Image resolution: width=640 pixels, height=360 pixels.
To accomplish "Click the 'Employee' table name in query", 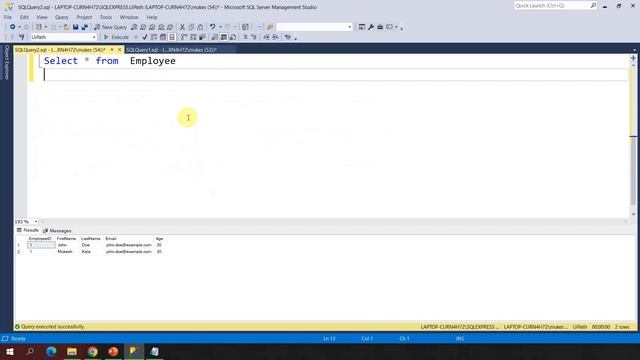I will click(x=153, y=61).
